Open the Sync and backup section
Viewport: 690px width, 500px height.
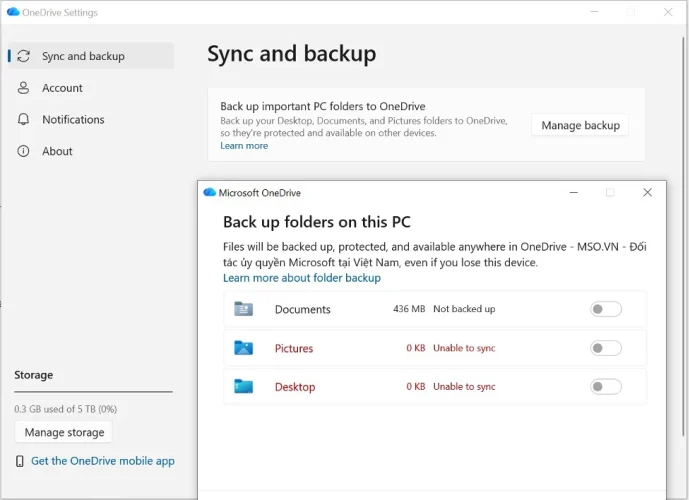click(x=91, y=56)
